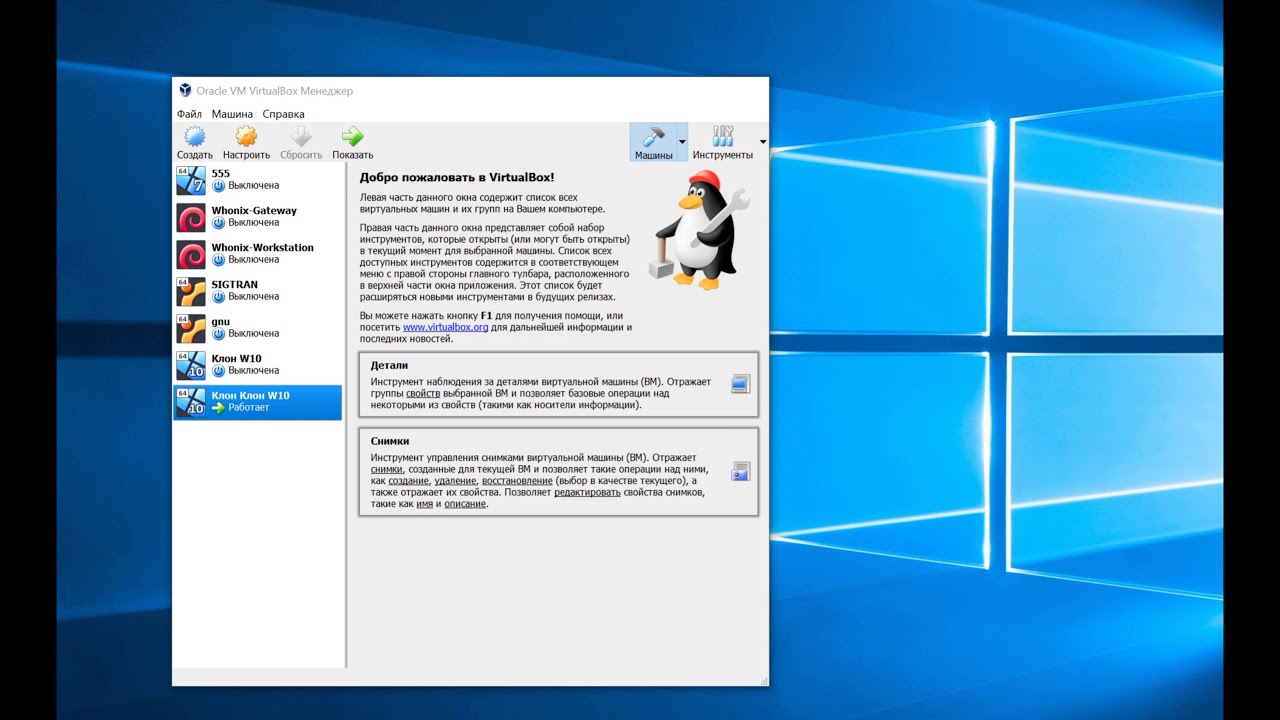Follow the описание link
The height and width of the screenshot is (720, 1280).
pyautogui.click(x=465, y=504)
